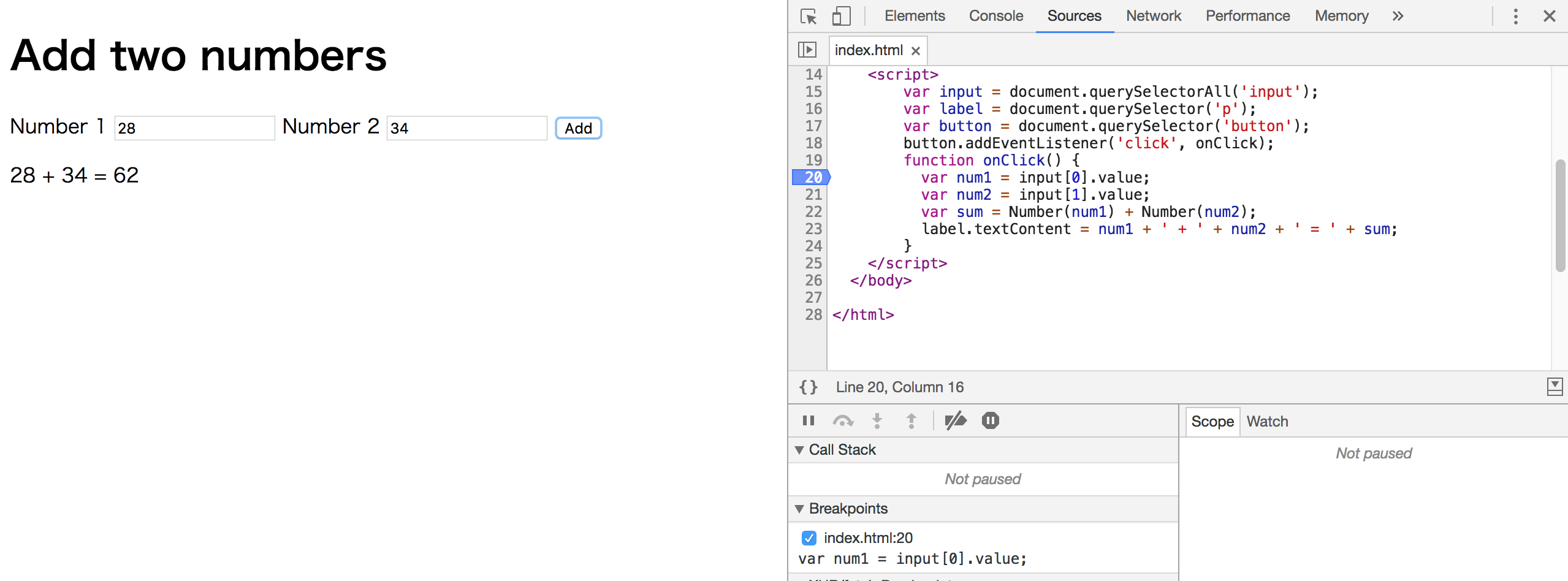This screenshot has height=581, width=1568.
Task: Toggle deactivate breakpoints
Action: tap(956, 420)
